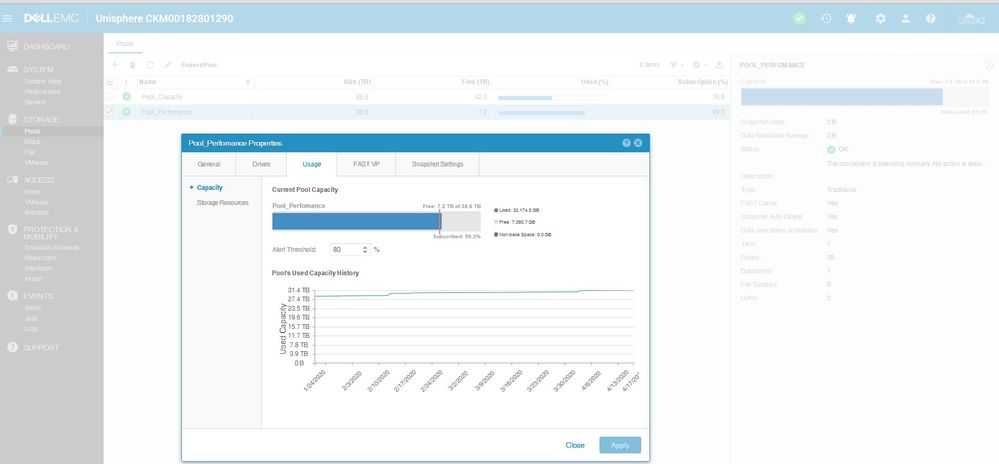Viewport: 999px width, 464px height.
Task: Click the Name column sort arrow
Action: pyautogui.click(x=247, y=82)
